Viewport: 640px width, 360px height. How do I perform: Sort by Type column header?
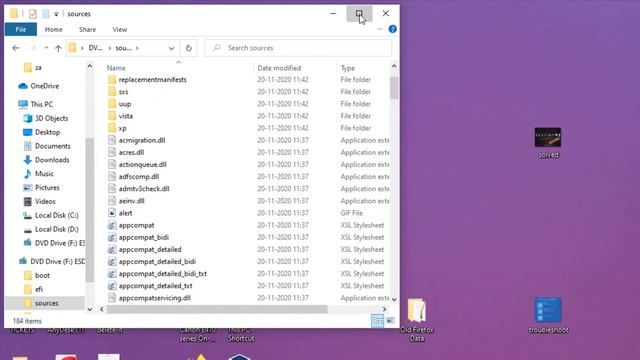point(348,68)
